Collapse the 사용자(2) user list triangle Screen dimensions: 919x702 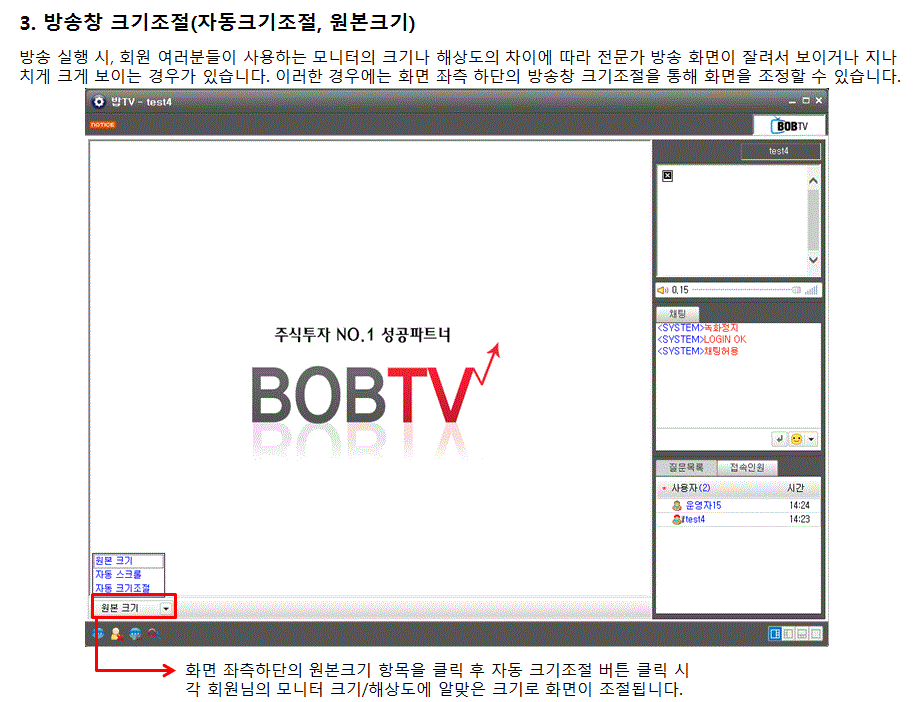coord(664,488)
